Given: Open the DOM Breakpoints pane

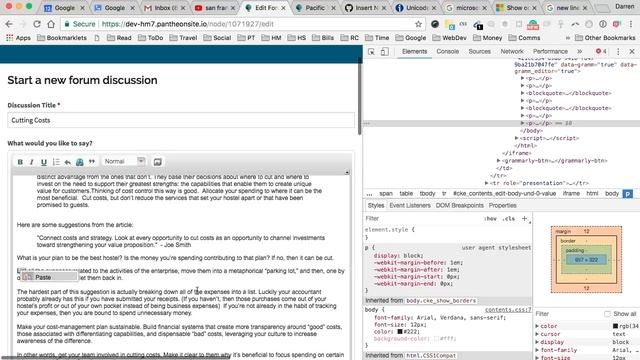Looking at the screenshot, I should tap(459, 206).
